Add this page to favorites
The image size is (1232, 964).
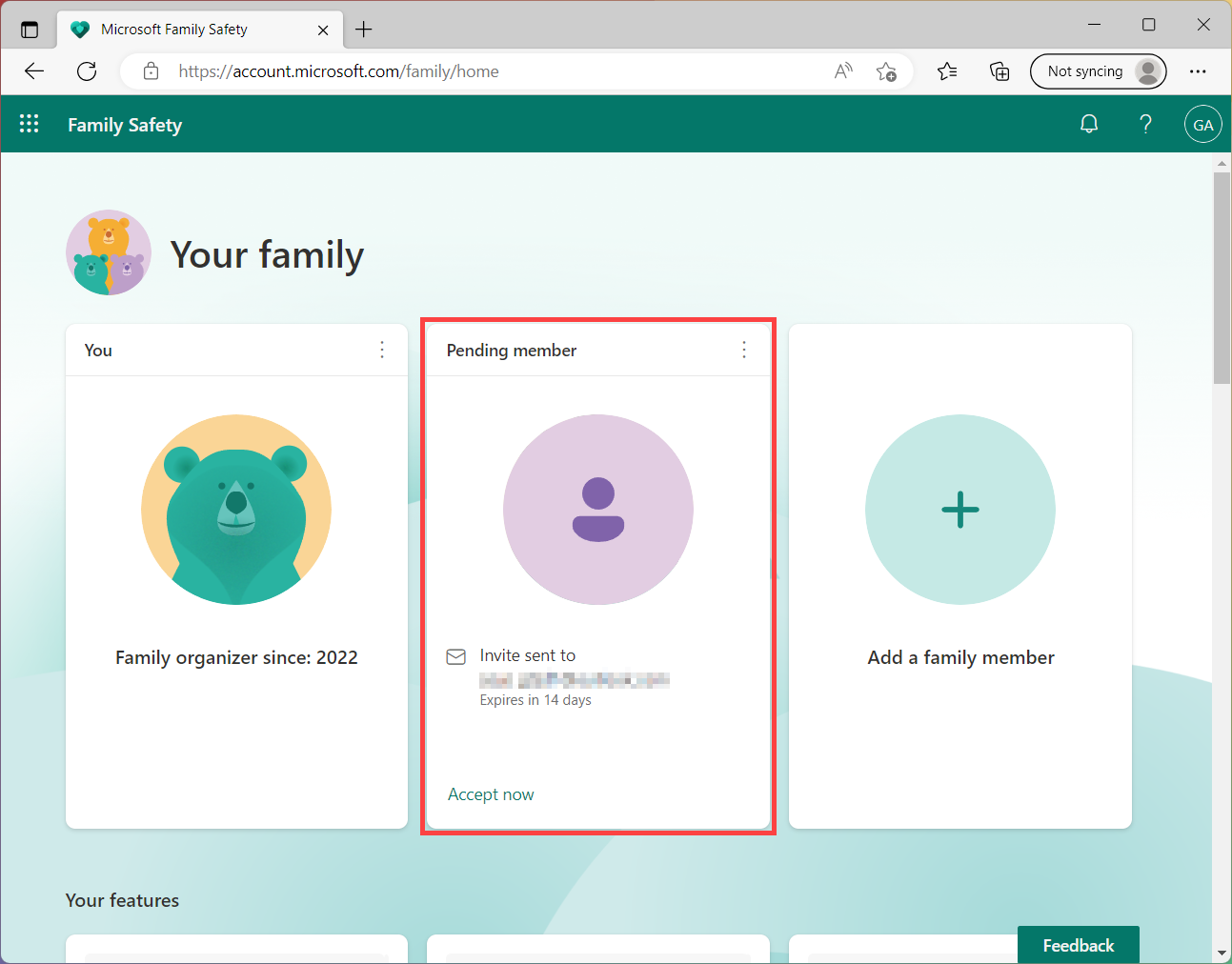(886, 71)
